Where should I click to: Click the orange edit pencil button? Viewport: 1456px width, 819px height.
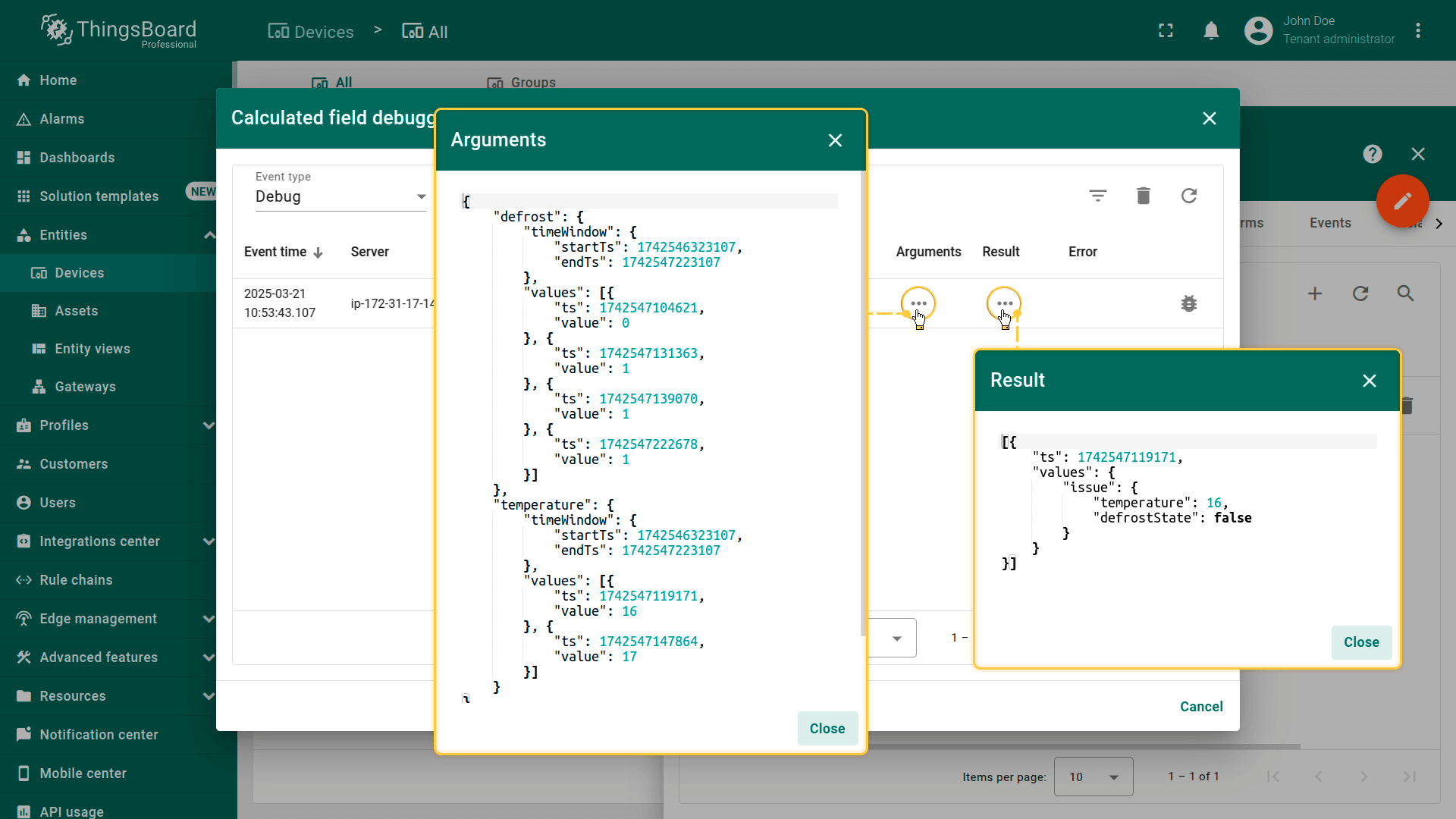coord(1402,201)
